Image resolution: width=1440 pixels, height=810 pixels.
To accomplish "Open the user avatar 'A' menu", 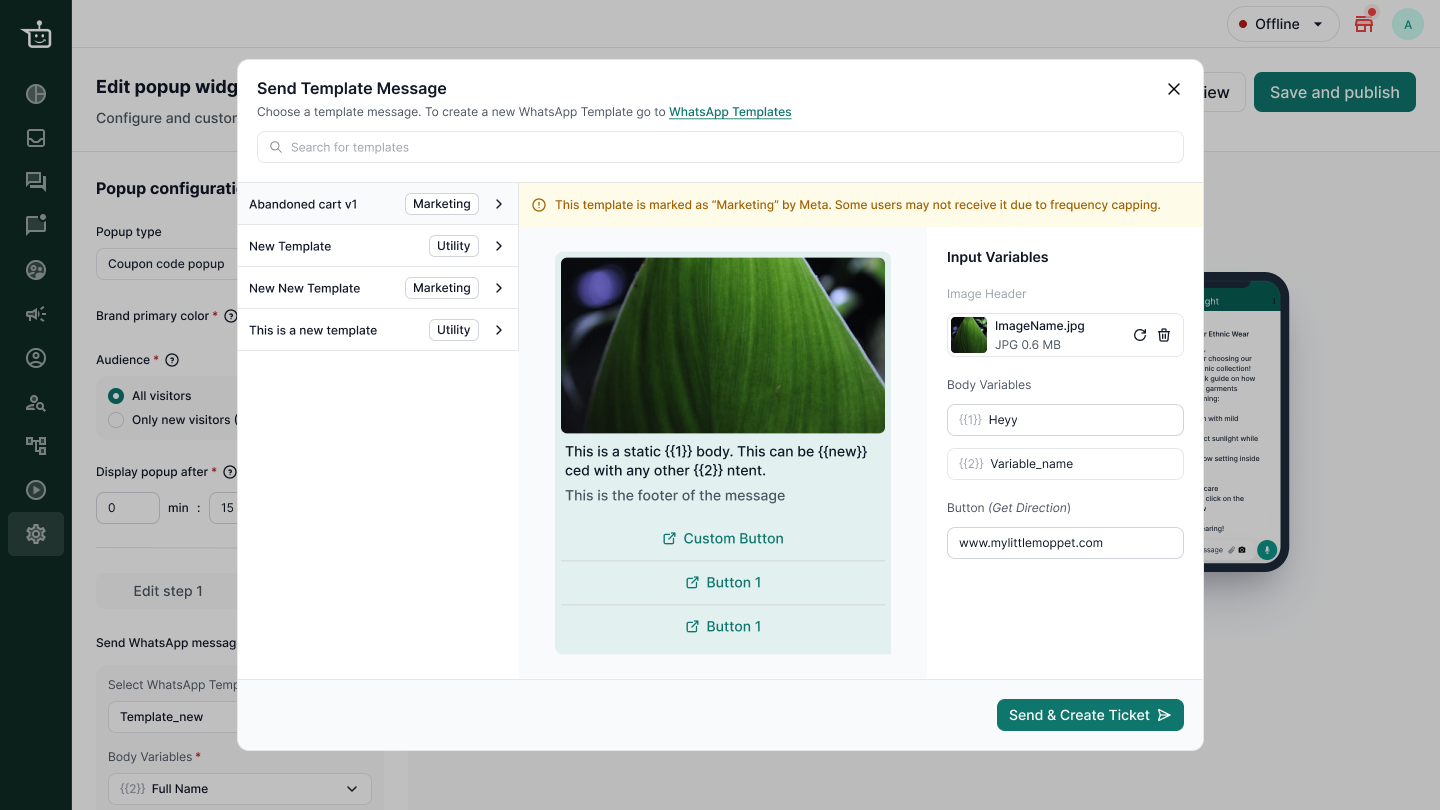I will [1408, 24].
